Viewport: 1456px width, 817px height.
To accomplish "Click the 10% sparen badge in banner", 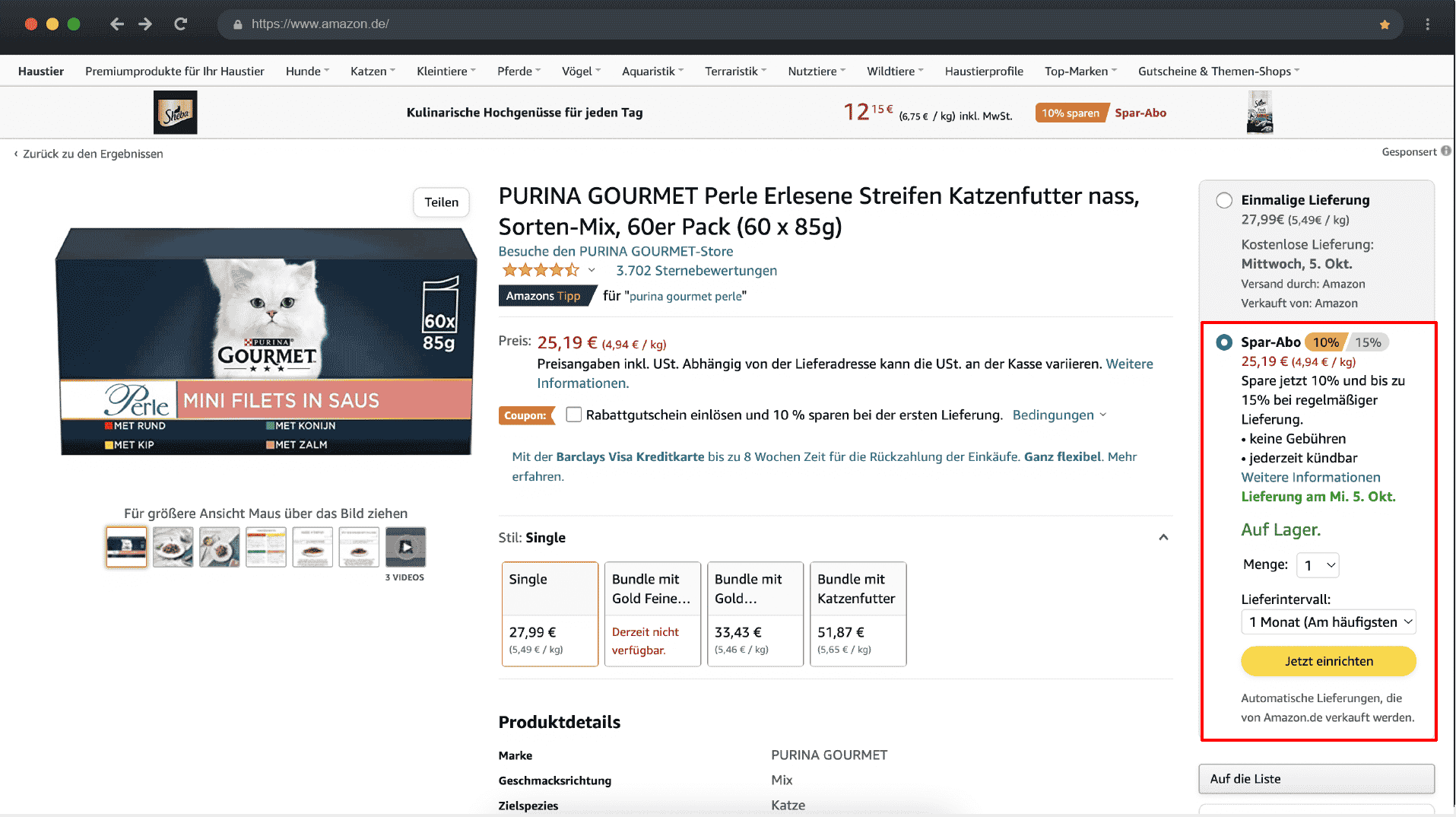I will pos(1071,113).
